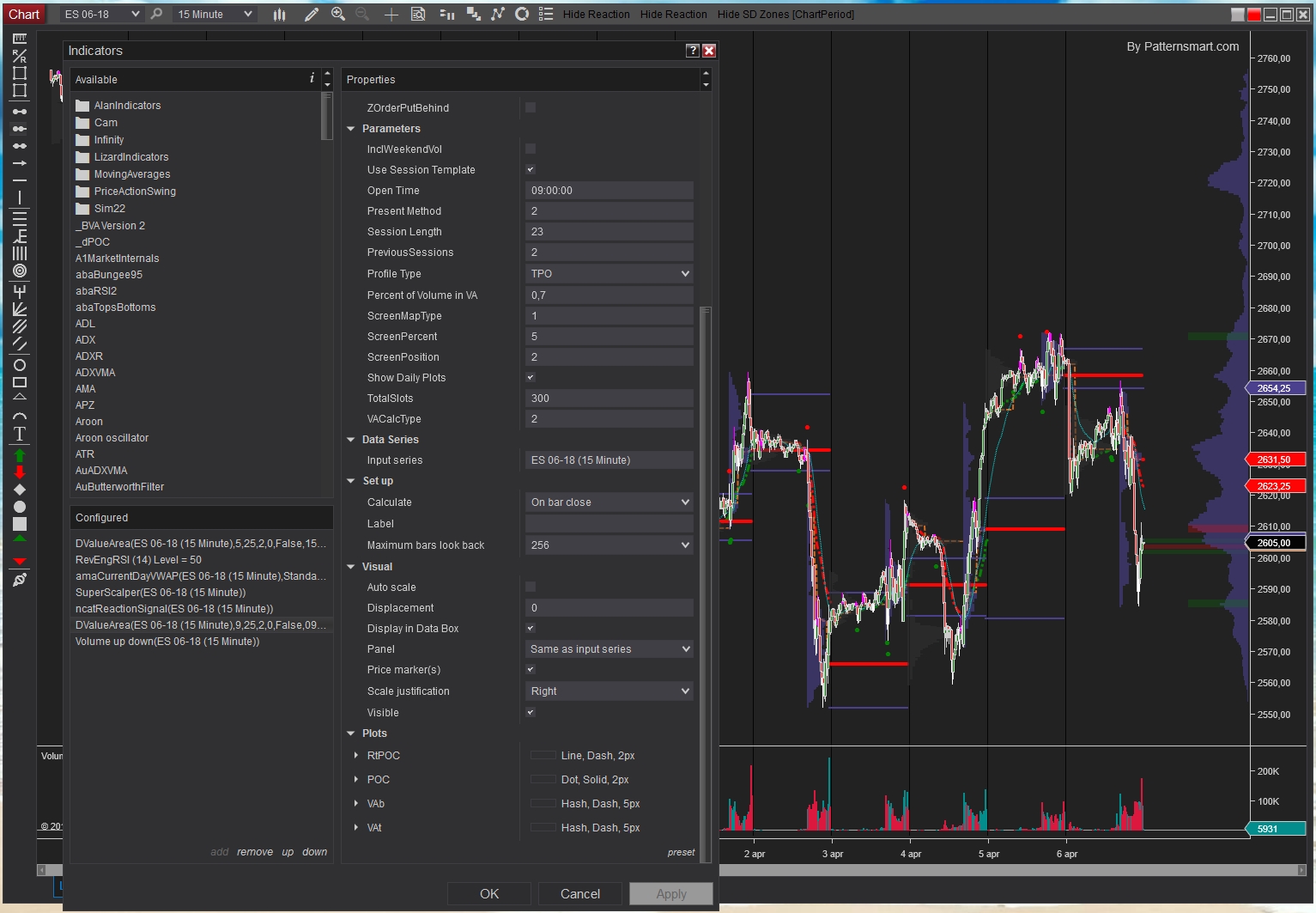Expand the VAb plot settings
The width and height of the screenshot is (1316, 913).
tap(356, 804)
